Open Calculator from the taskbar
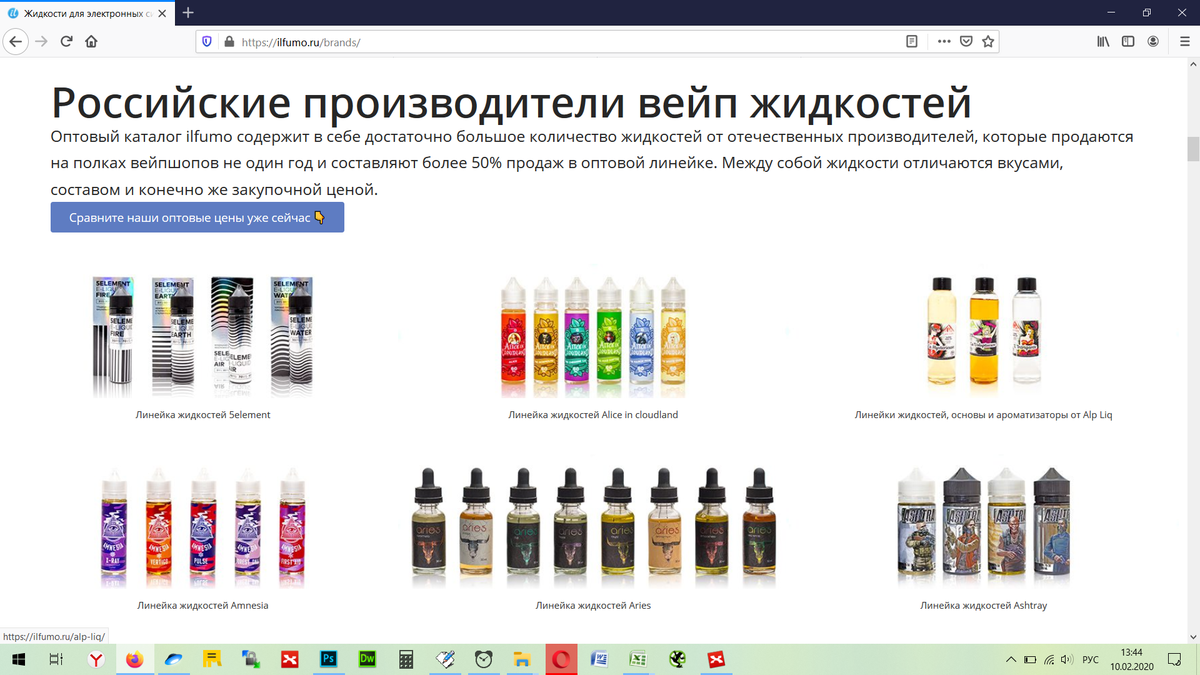1200x675 pixels. pyautogui.click(x=406, y=659)
